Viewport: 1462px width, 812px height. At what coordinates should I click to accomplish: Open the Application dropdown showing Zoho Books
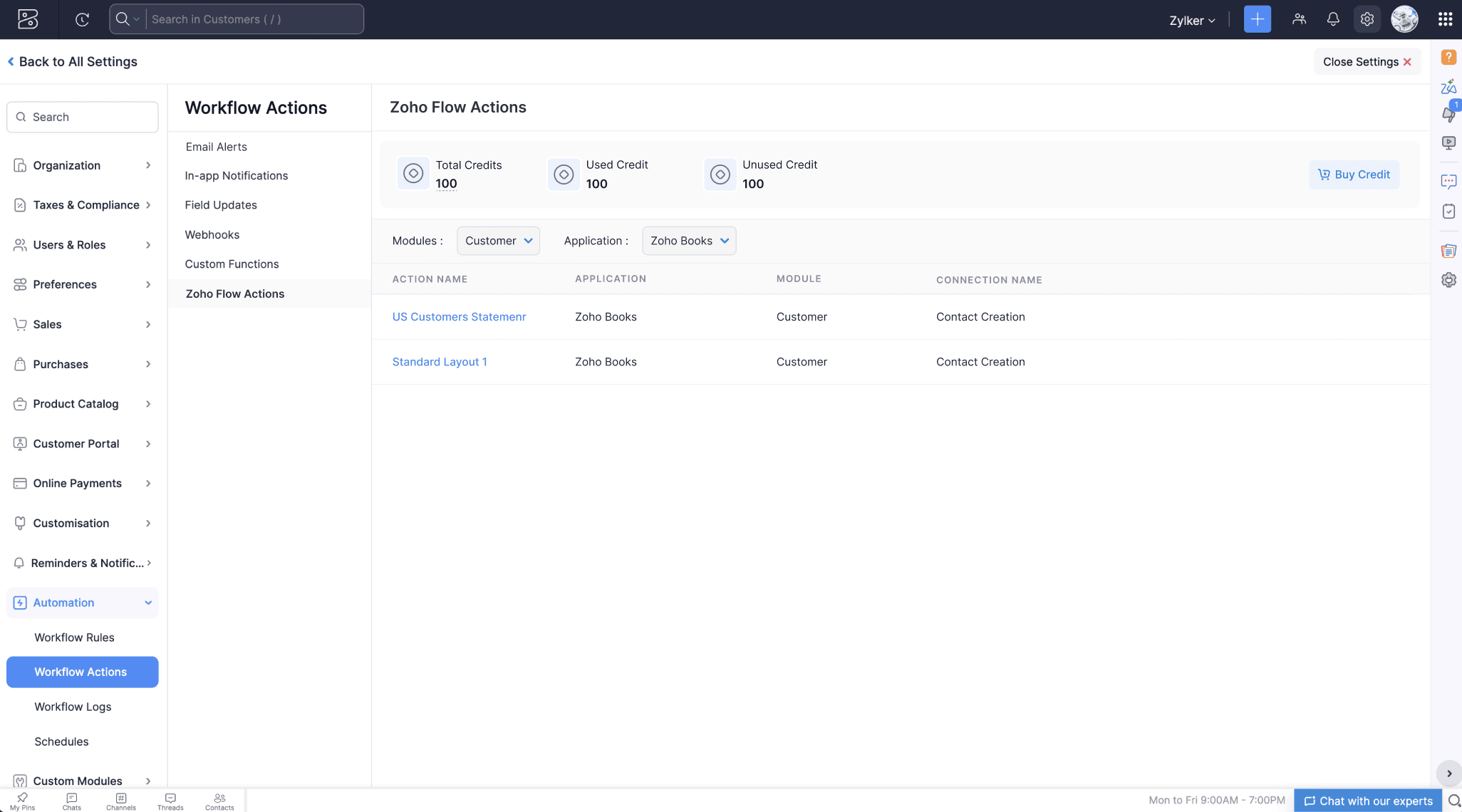688,241
